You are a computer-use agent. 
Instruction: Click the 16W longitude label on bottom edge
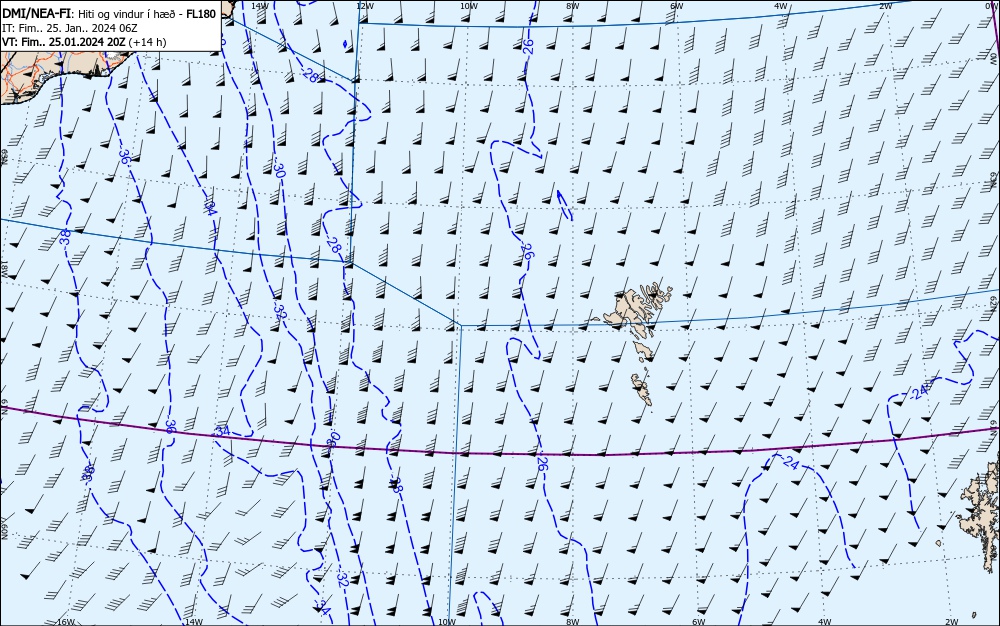(x=66, y=622)
